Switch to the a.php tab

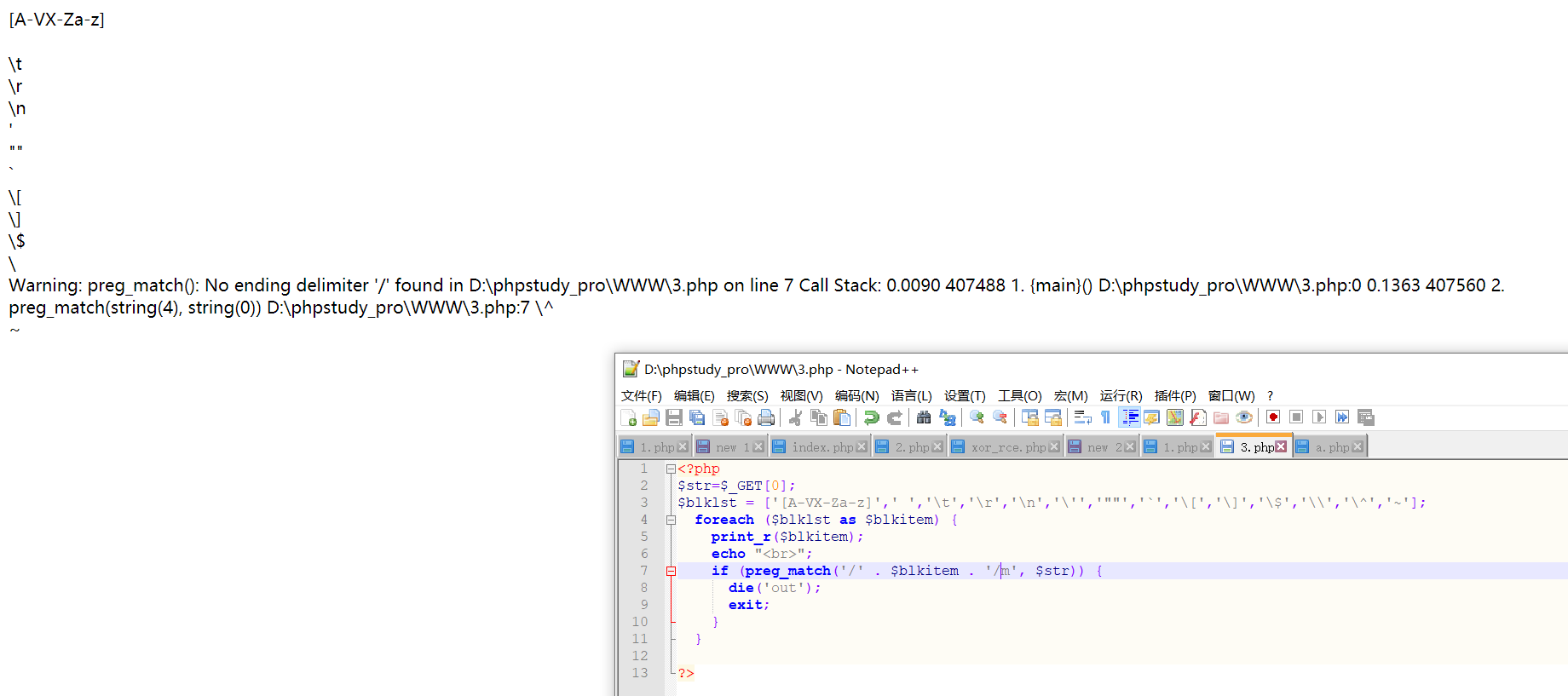point(1330,447)
